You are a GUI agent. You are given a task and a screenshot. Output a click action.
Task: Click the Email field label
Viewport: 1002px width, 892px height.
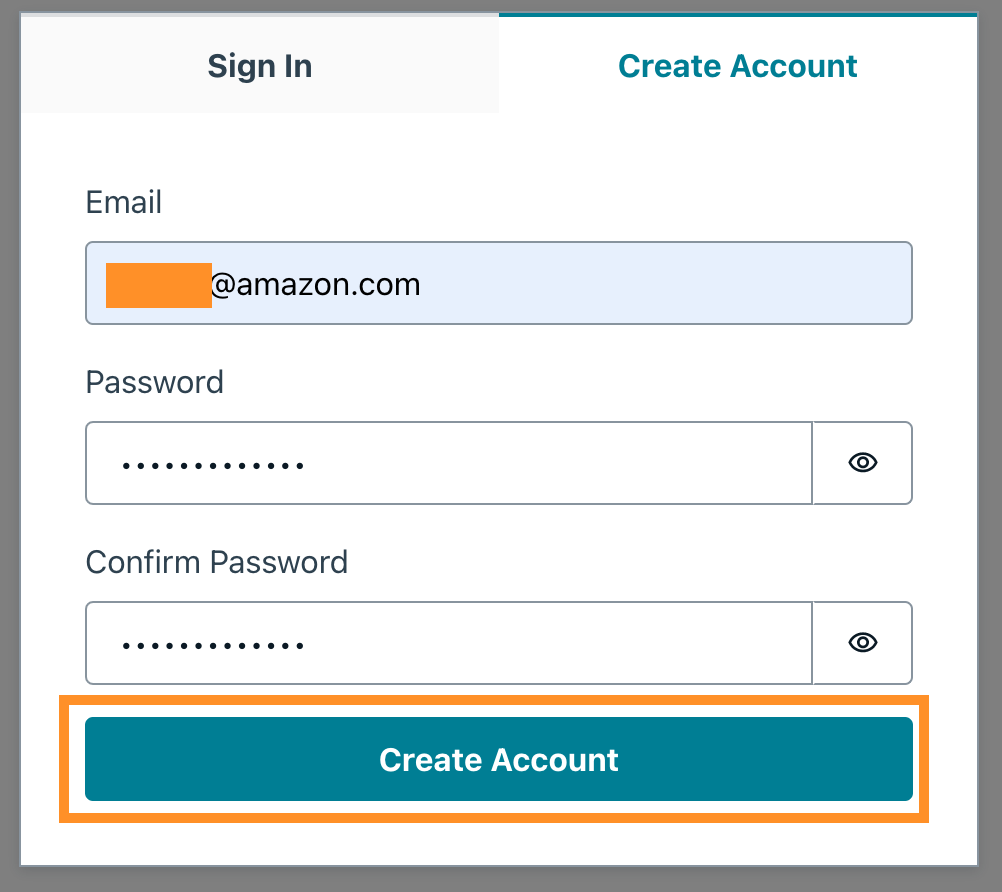pyautogui.click(x=123, y=202)
